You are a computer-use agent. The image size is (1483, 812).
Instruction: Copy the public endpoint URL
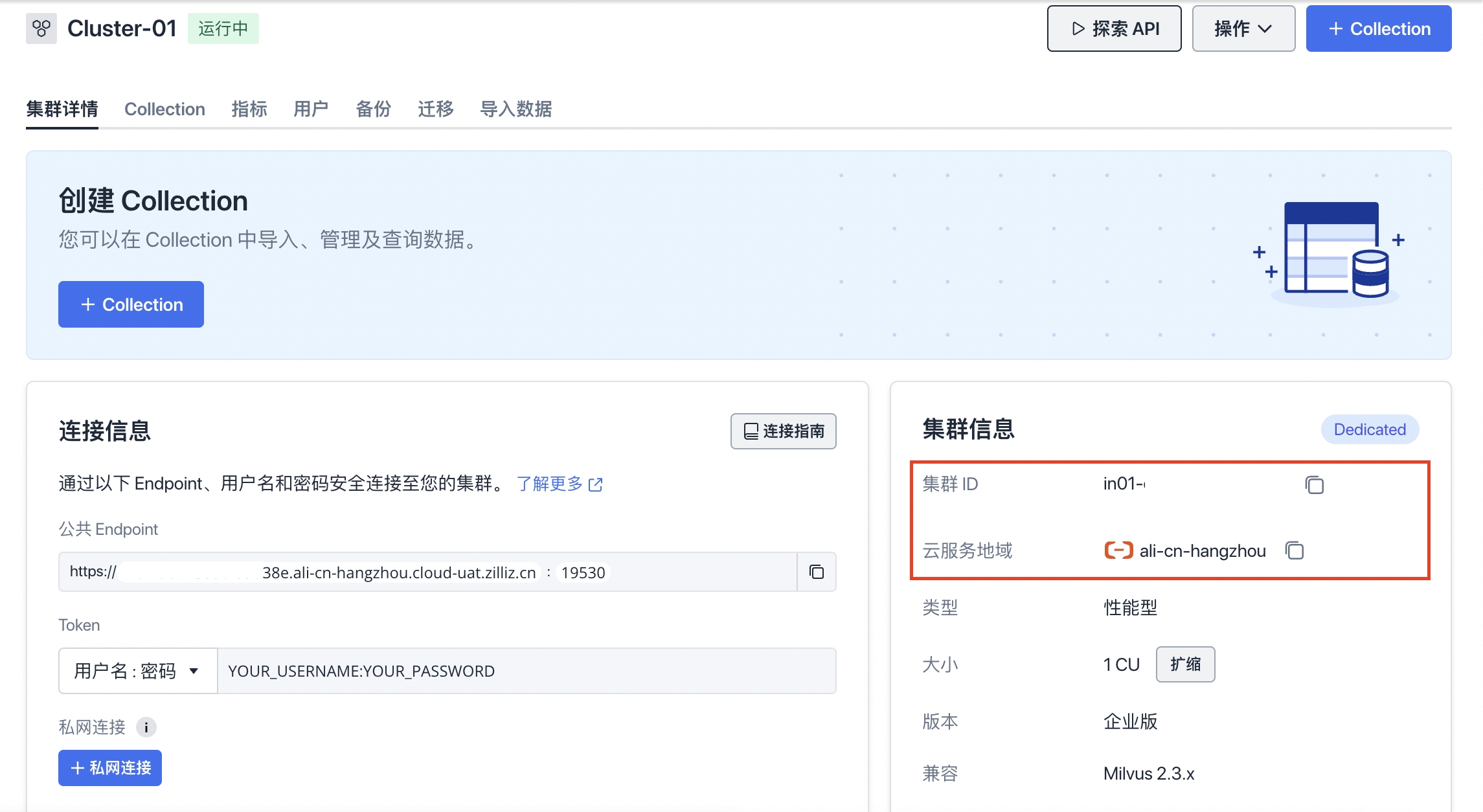pyautogui.click(x=817, y=572)
